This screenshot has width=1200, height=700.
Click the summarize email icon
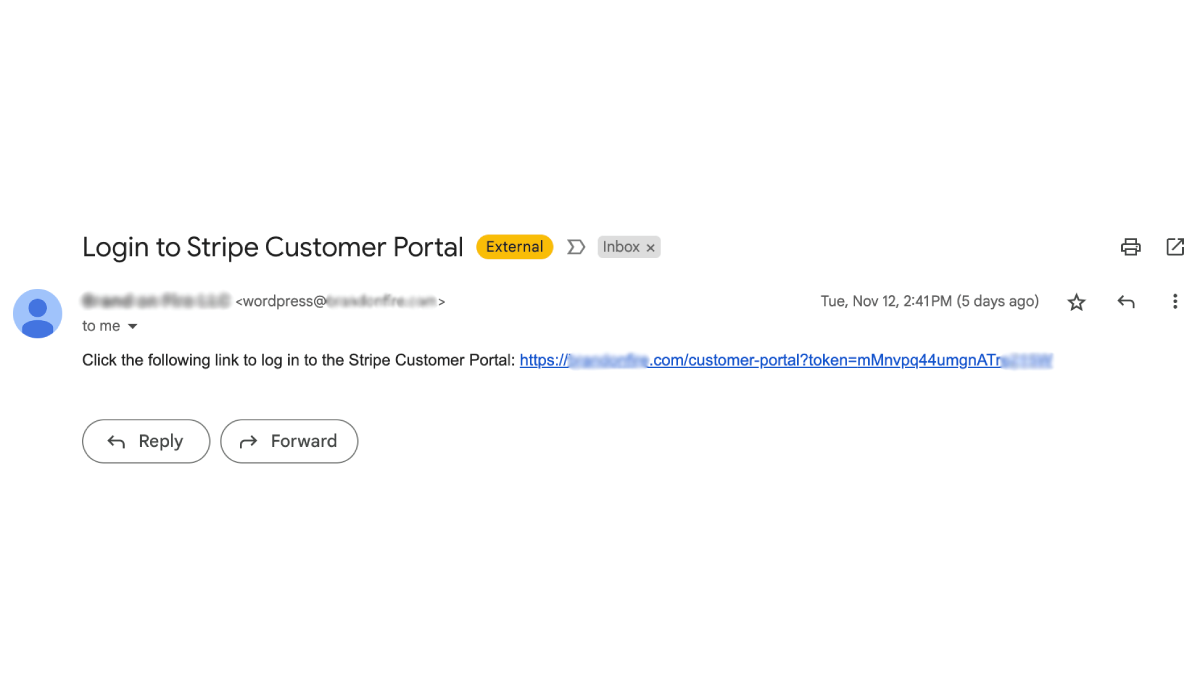576,246
